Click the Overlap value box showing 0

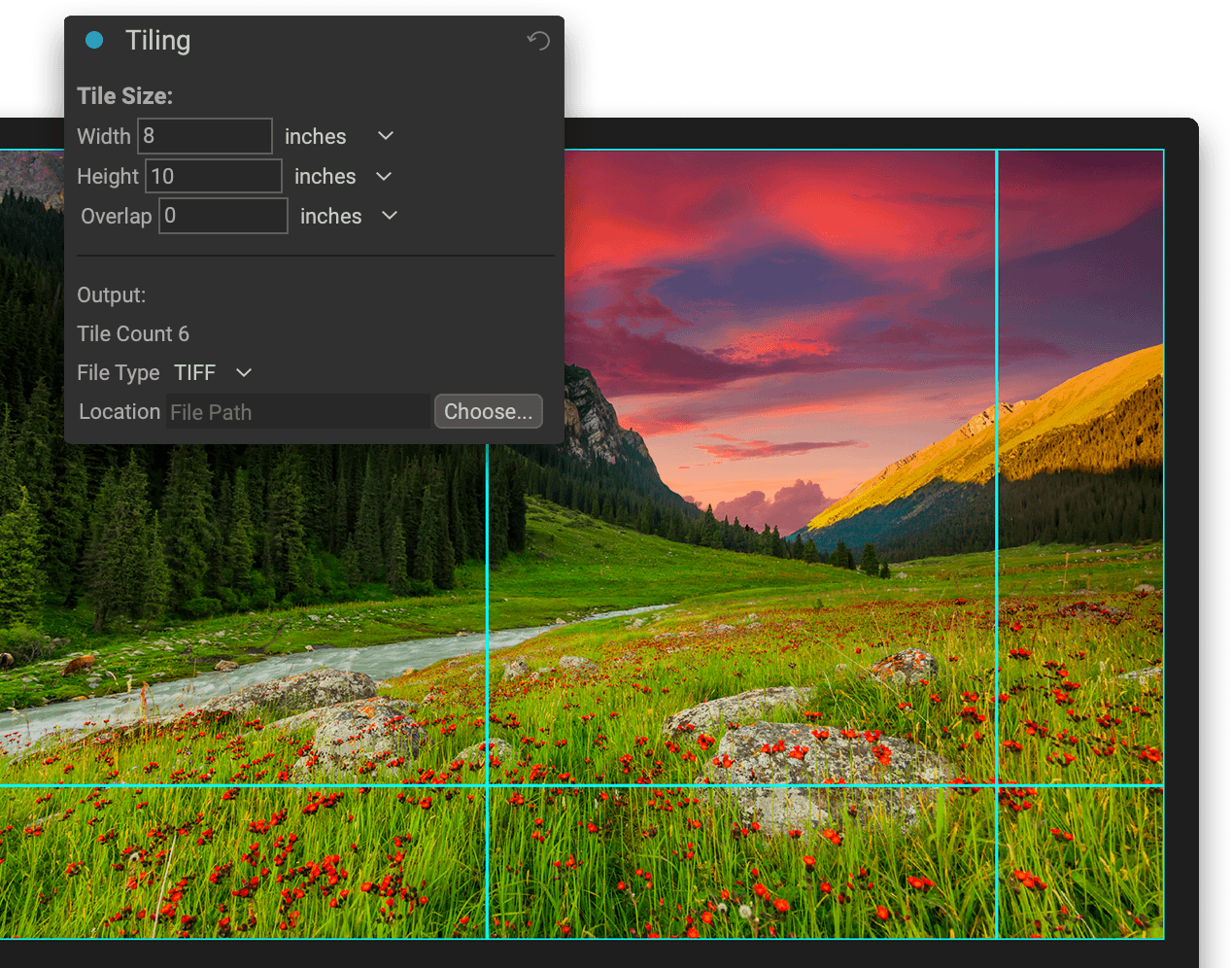(x=222, y=216)
